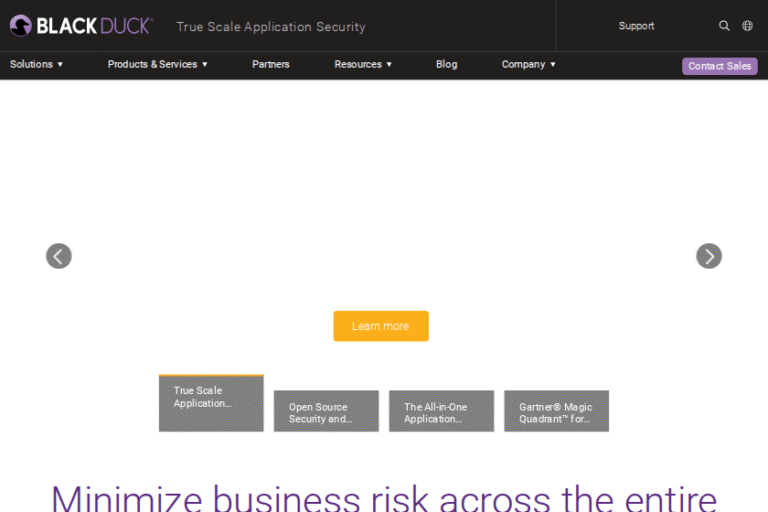Open the search magnifier icon
This screenshot has height=512, width=768.
tap(724, 26)
